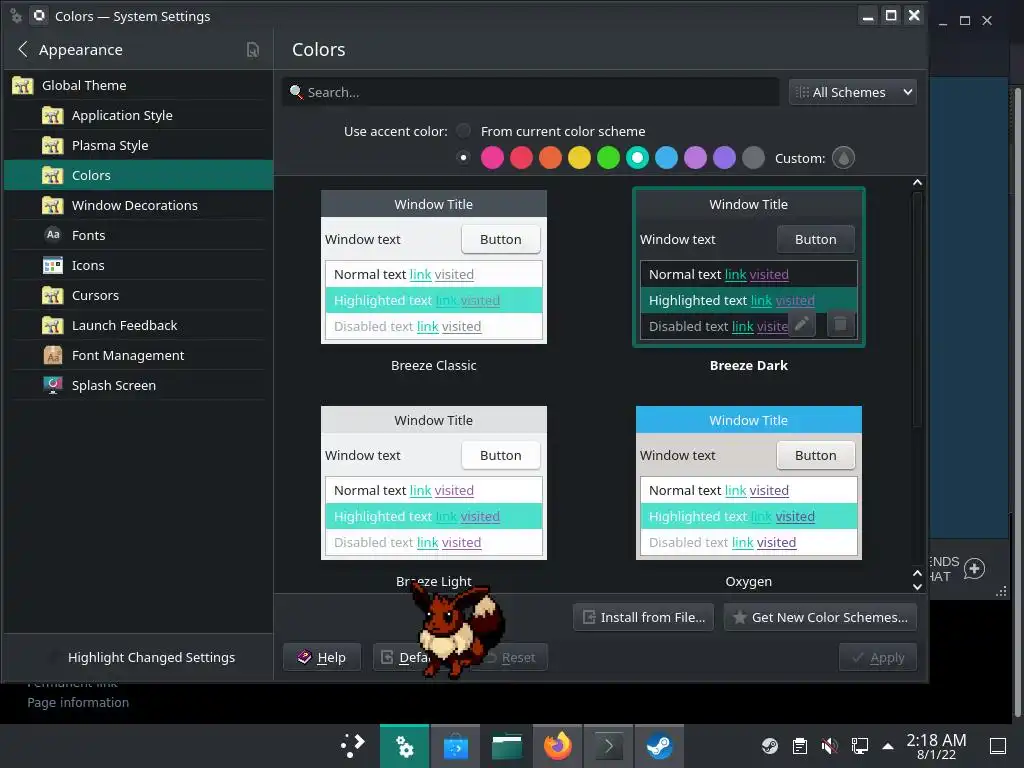This screenshot has width=1024, height=768.
Task: Click the add friend chat icon in Steam window
Action: pos(974,569)
